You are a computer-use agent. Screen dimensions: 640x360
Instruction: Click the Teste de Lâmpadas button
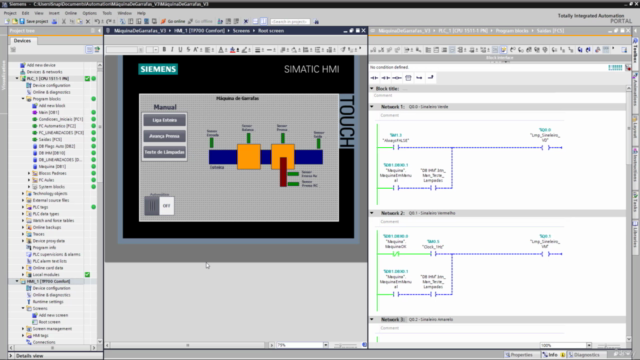pyautogui.click(x=164, y=152)
